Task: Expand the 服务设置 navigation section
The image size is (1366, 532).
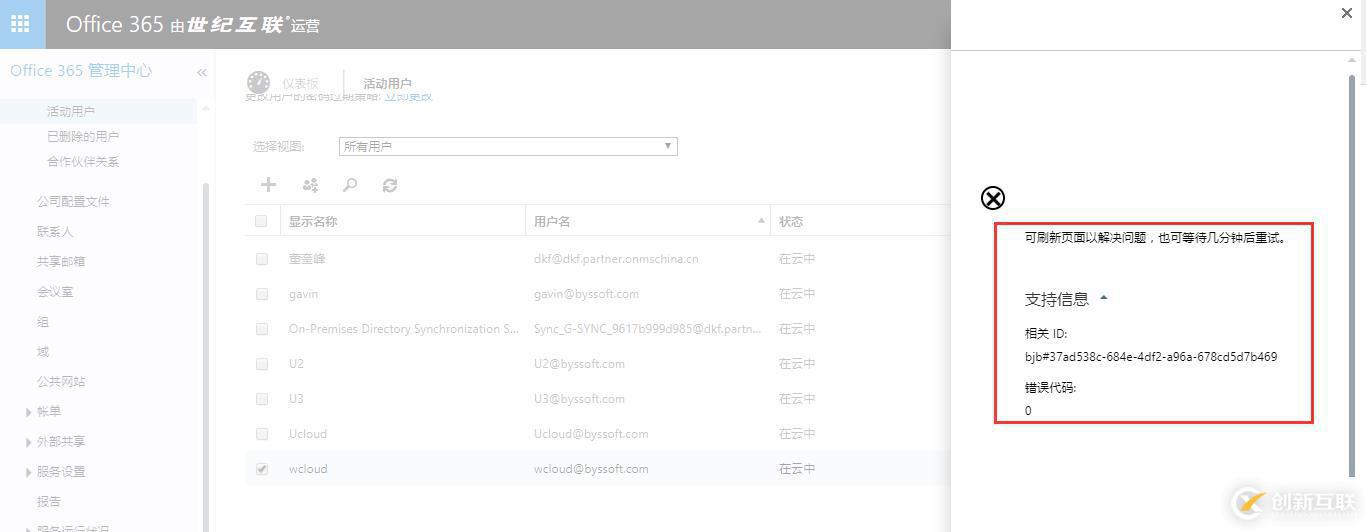Action: [x=28, y=472]
